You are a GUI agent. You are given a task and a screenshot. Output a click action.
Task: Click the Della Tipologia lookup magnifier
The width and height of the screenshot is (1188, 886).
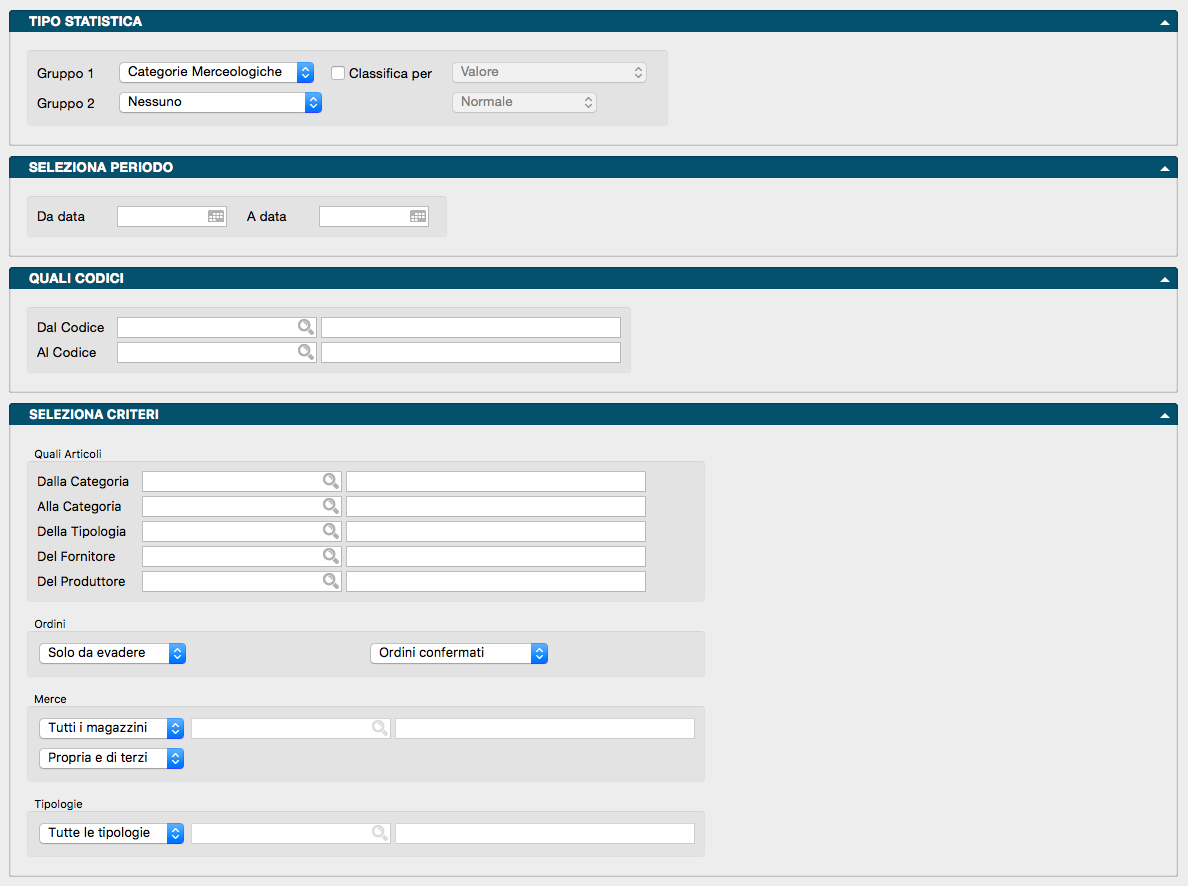tap(330, 531)
